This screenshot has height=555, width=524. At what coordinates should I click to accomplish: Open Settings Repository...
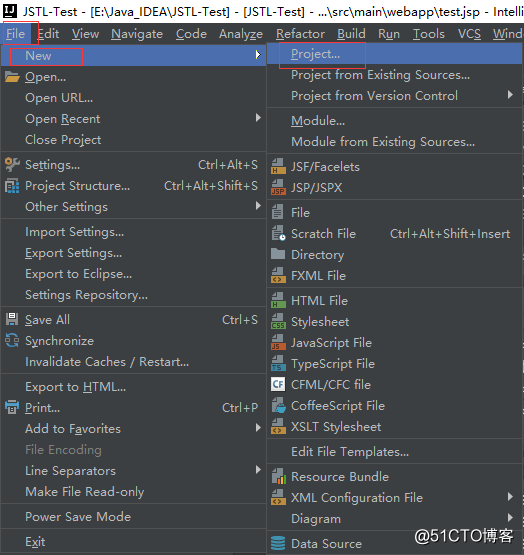tap(133, 294)
